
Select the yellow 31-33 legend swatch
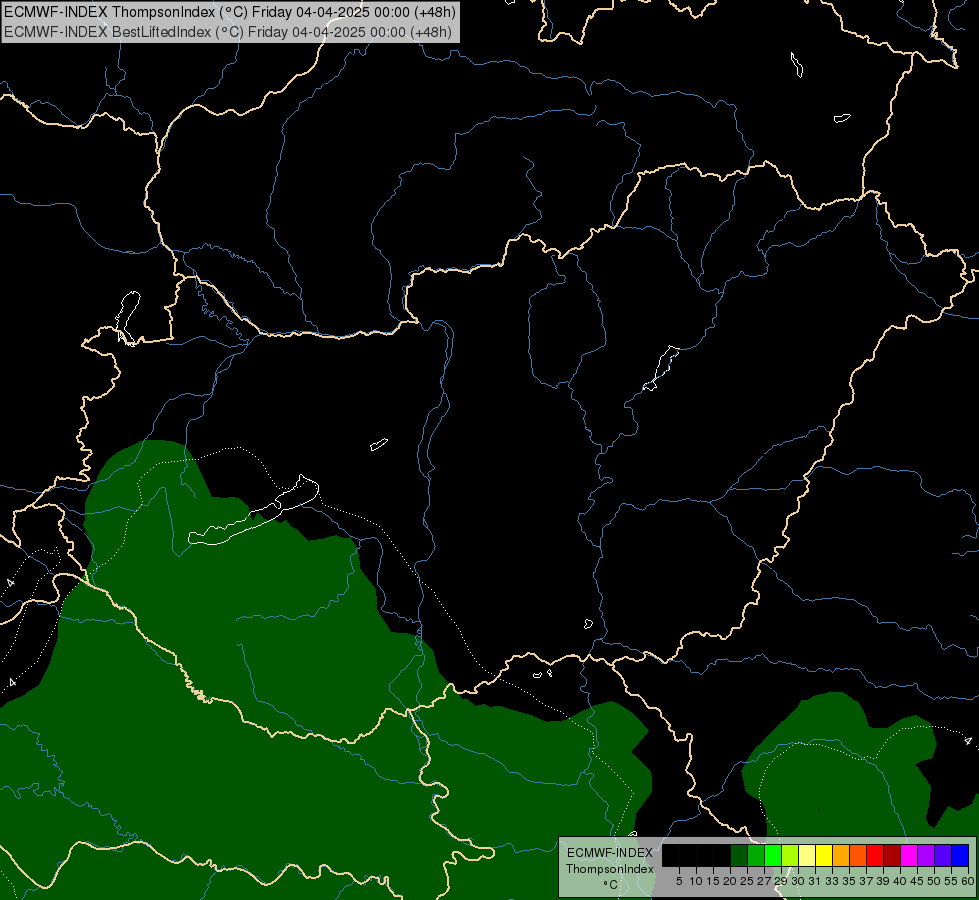[x=824, y=855]
